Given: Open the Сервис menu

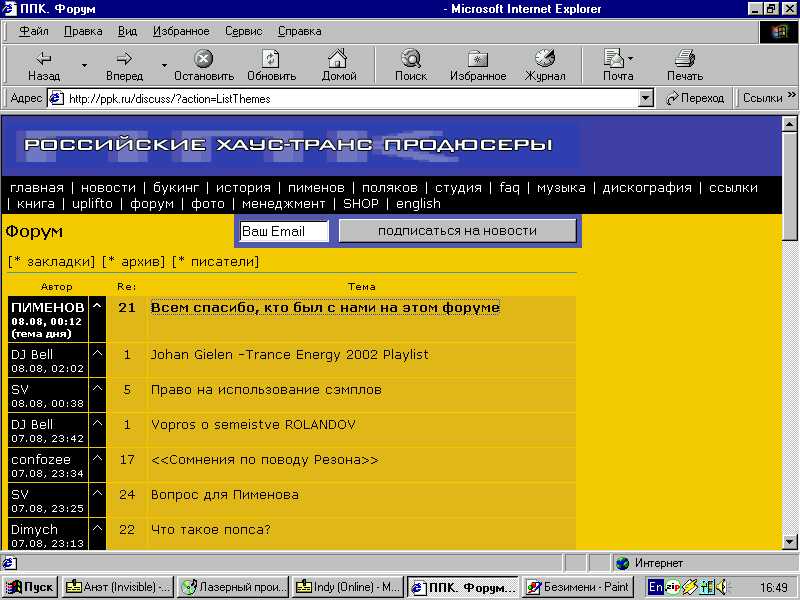Looking at the screenshot, I should [x=243, y=31].
